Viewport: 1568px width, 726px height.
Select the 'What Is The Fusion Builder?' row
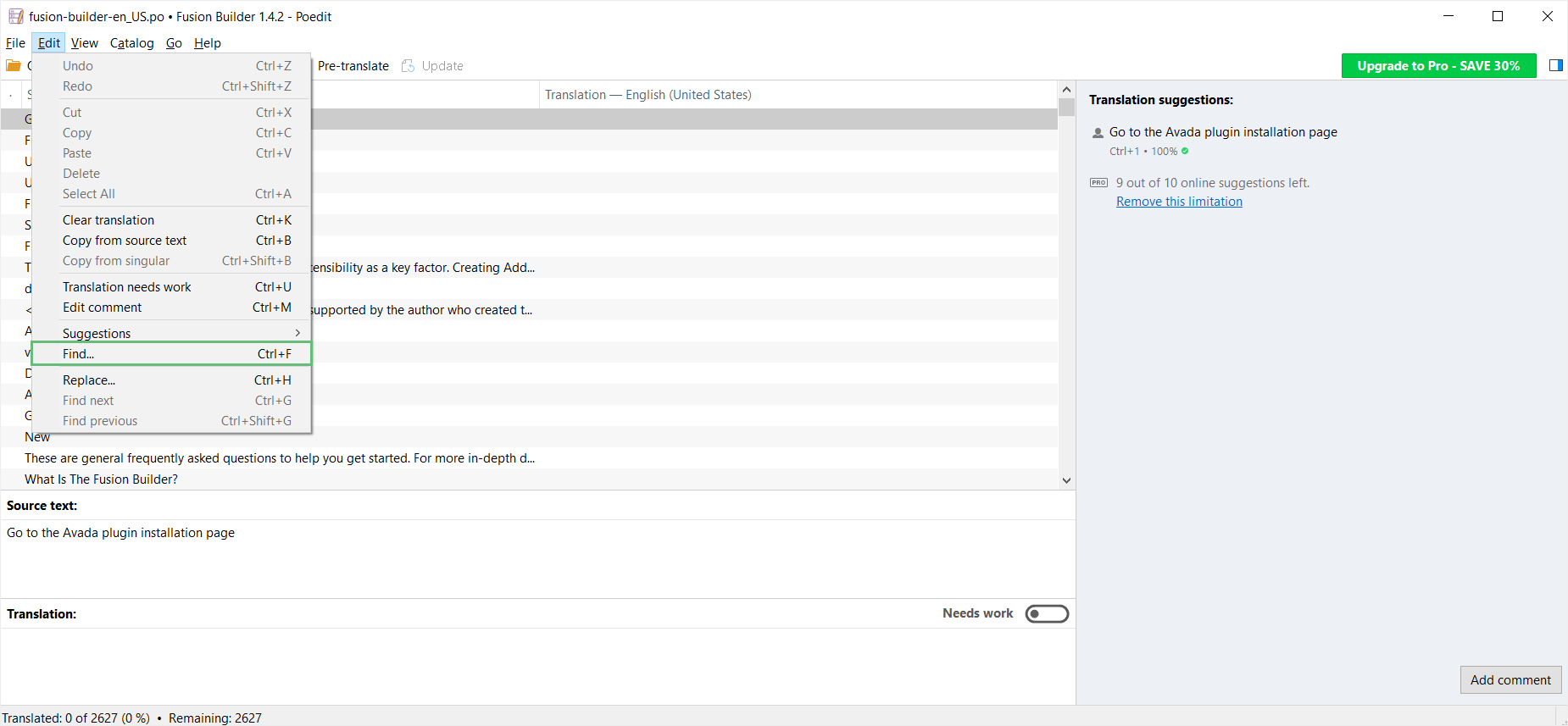click(529, 479)
